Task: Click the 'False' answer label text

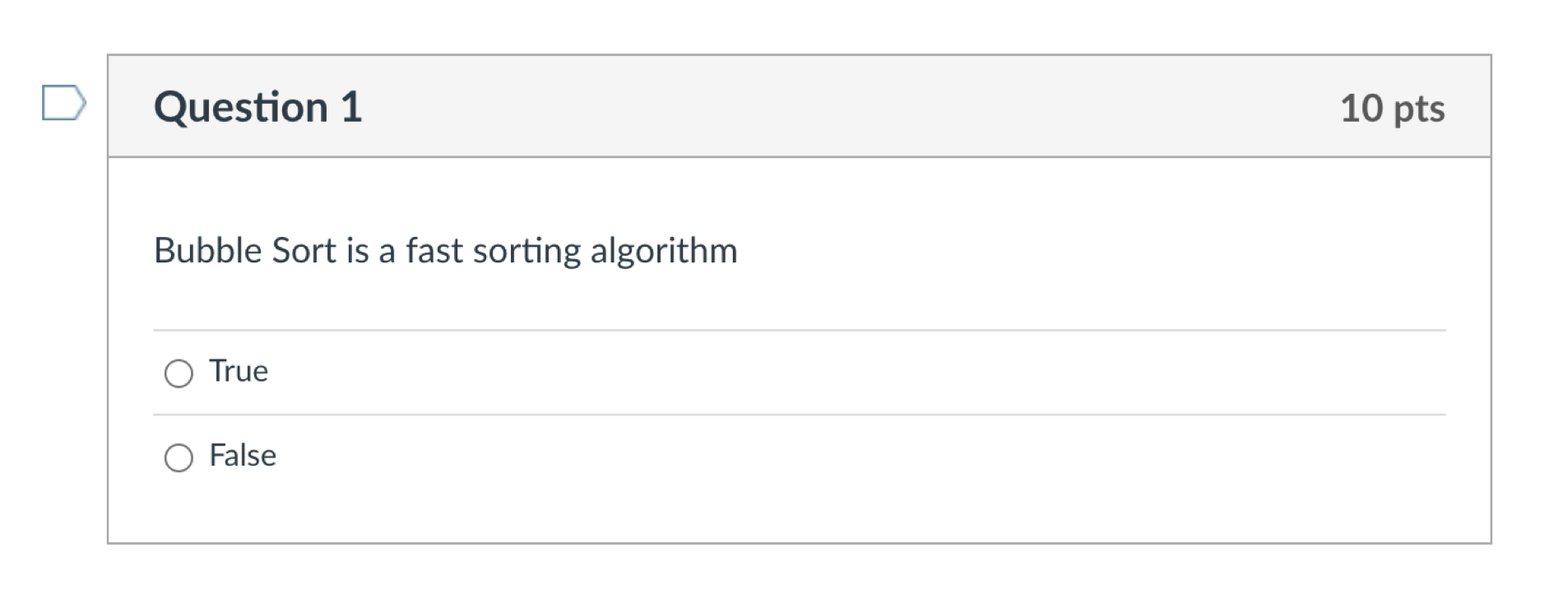Action: (243, 455)
